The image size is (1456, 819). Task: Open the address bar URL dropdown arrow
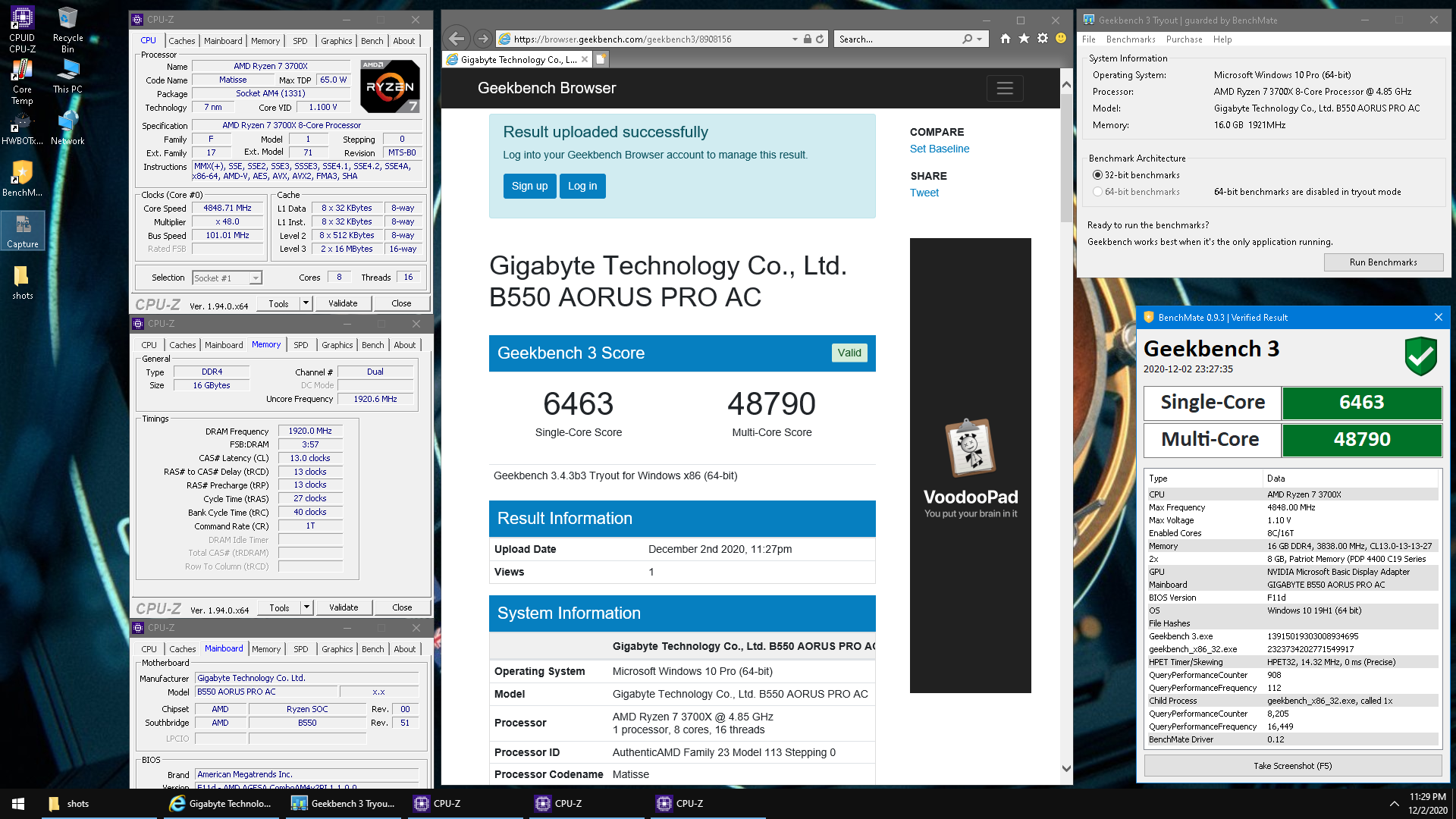click(x=795, y=39)
